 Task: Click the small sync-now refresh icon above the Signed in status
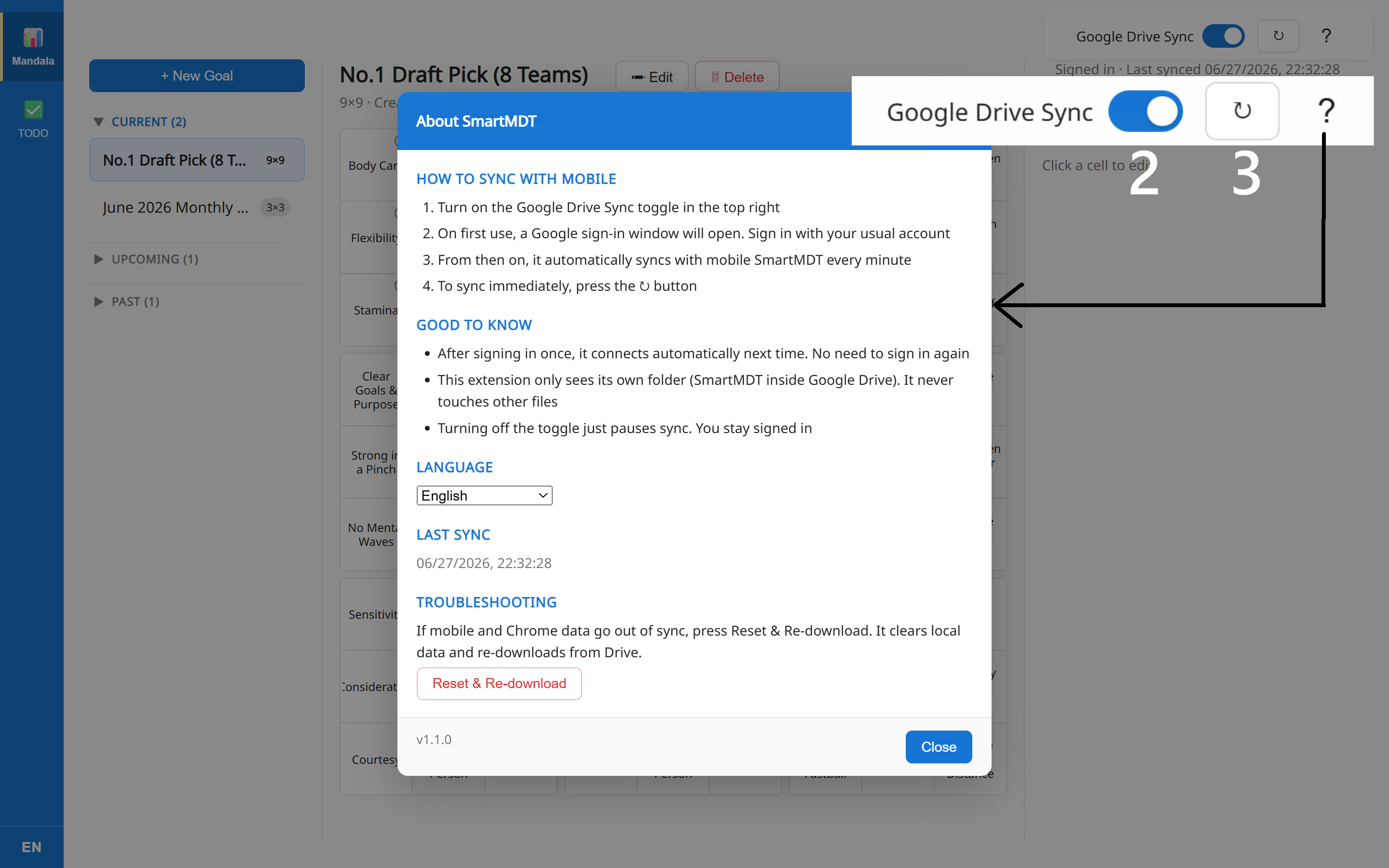pos(1278,36)
